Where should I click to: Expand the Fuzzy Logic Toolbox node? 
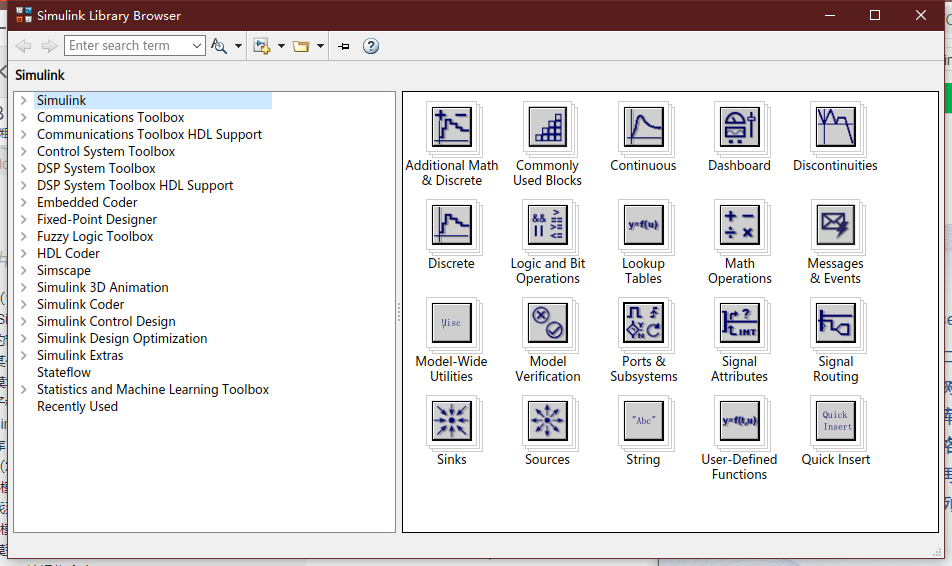(24, 236)
